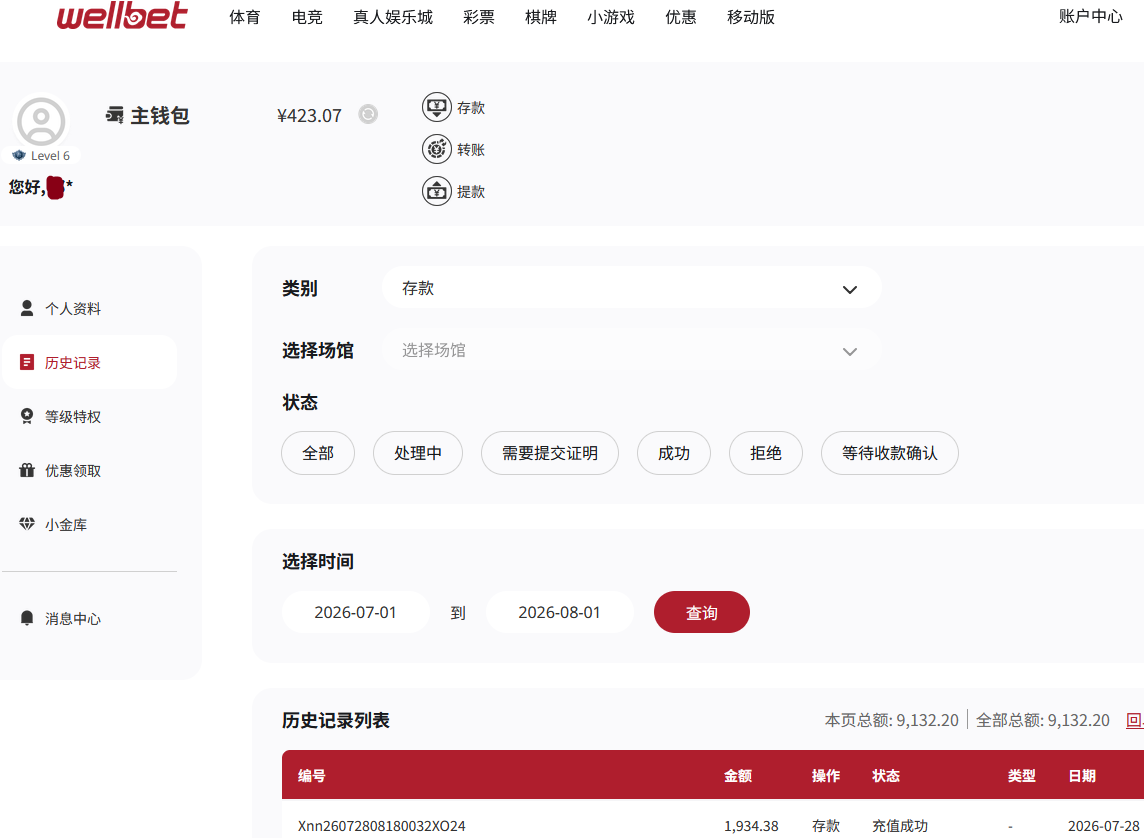1144x838 pixels.
Task: Click 全部总额: 9,132.20 text
Action: pyautogui.click(x=1043, y=720)
